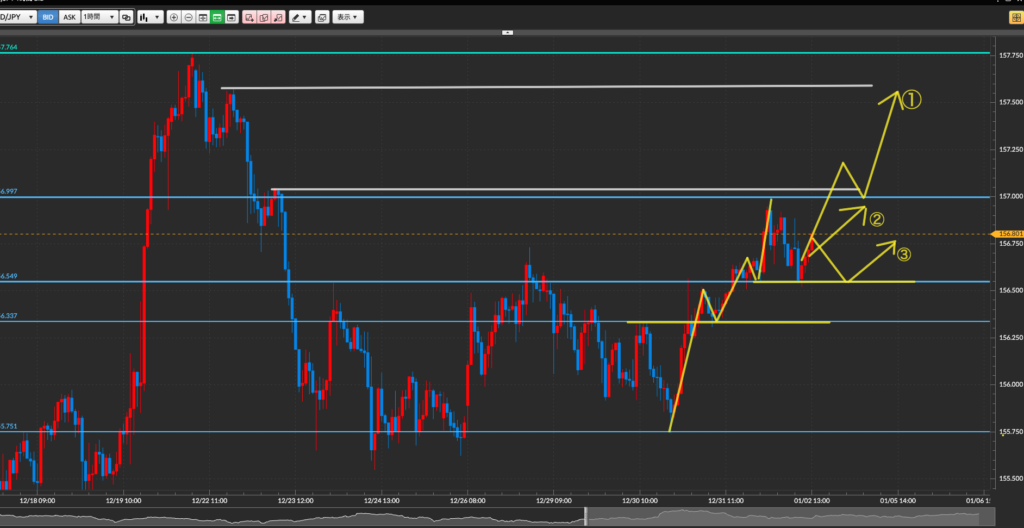This screenshot has height=528, width=1024.
Task: Click the bottom navigator range handle
Action: coord(586,516)
